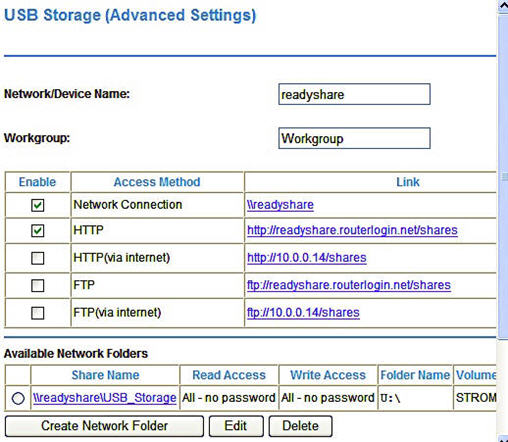Enable HTTP(via internet) access checkbox
This screenshot has width=508, height=442.
(37, 258)
